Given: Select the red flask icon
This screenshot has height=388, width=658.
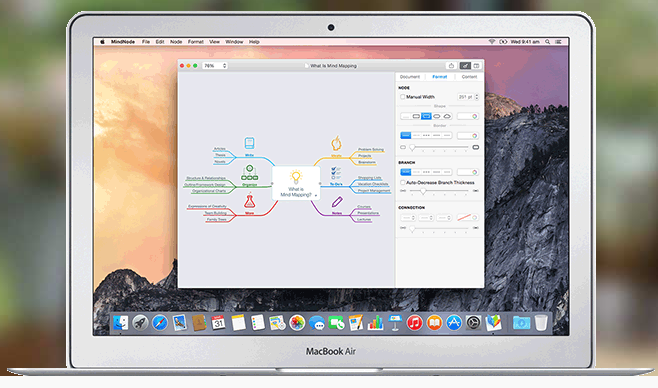Looking at the screenshot, I should (x=250, y=201).
